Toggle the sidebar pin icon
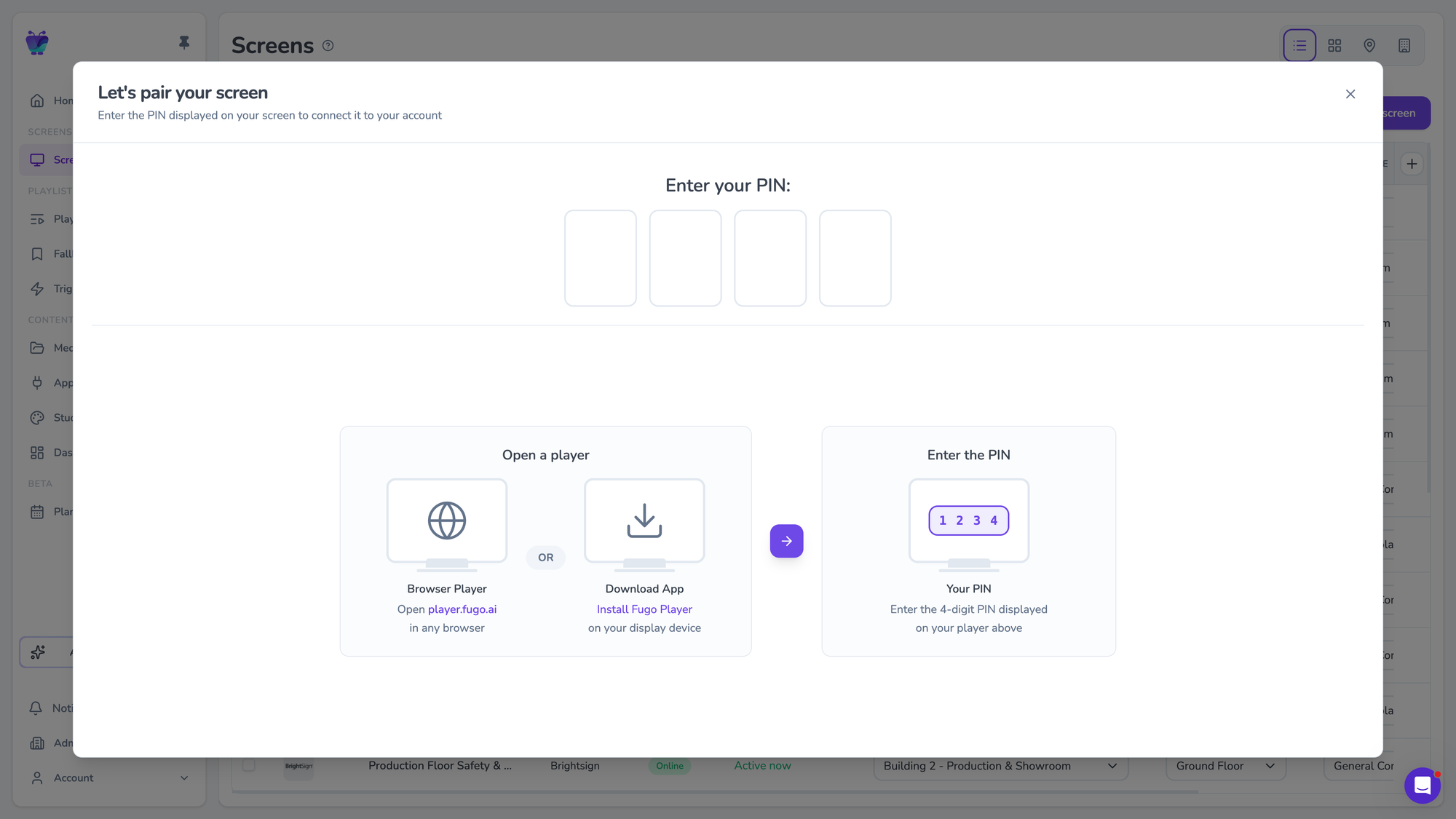The height and width of the screenshot is (819, 1456). click(184, 43)
